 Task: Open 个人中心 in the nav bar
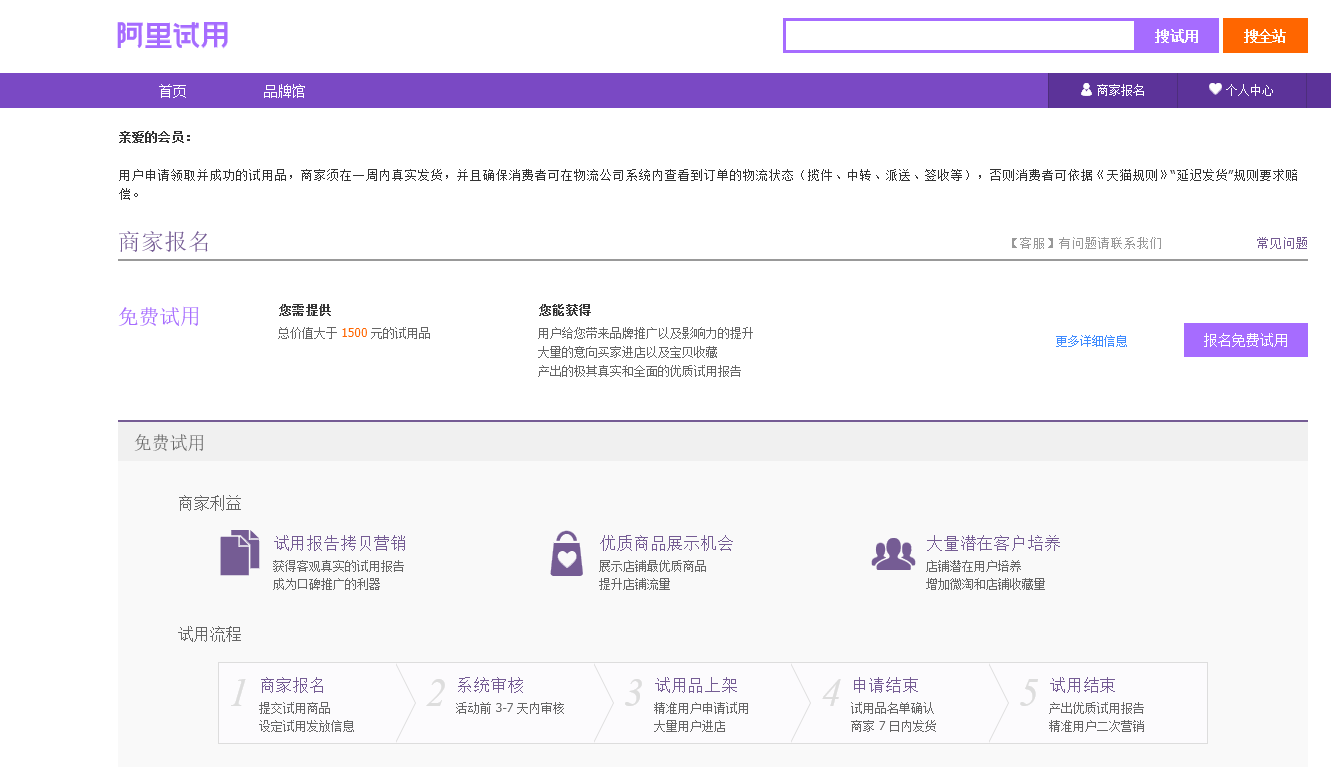coord(1242,90)
